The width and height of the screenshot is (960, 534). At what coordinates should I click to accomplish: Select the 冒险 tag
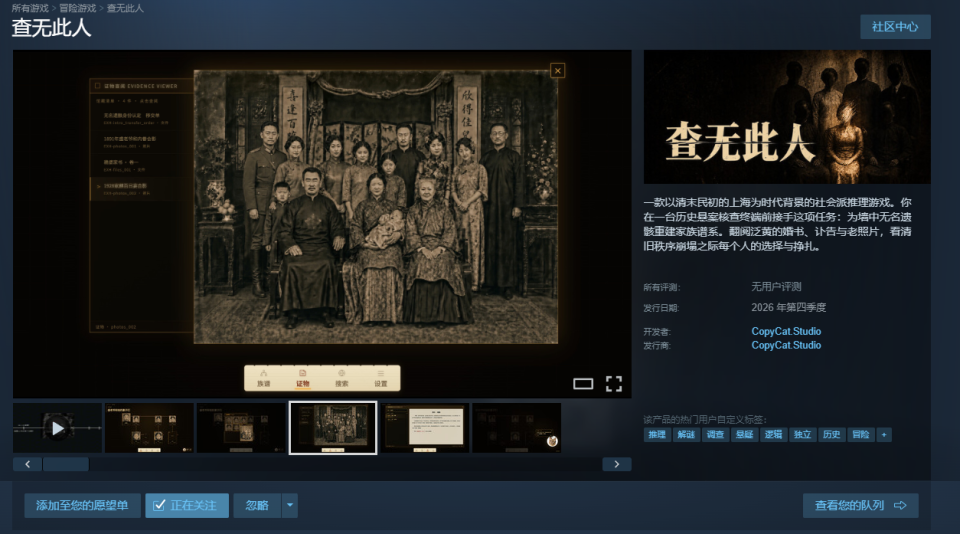click(860, 434)
